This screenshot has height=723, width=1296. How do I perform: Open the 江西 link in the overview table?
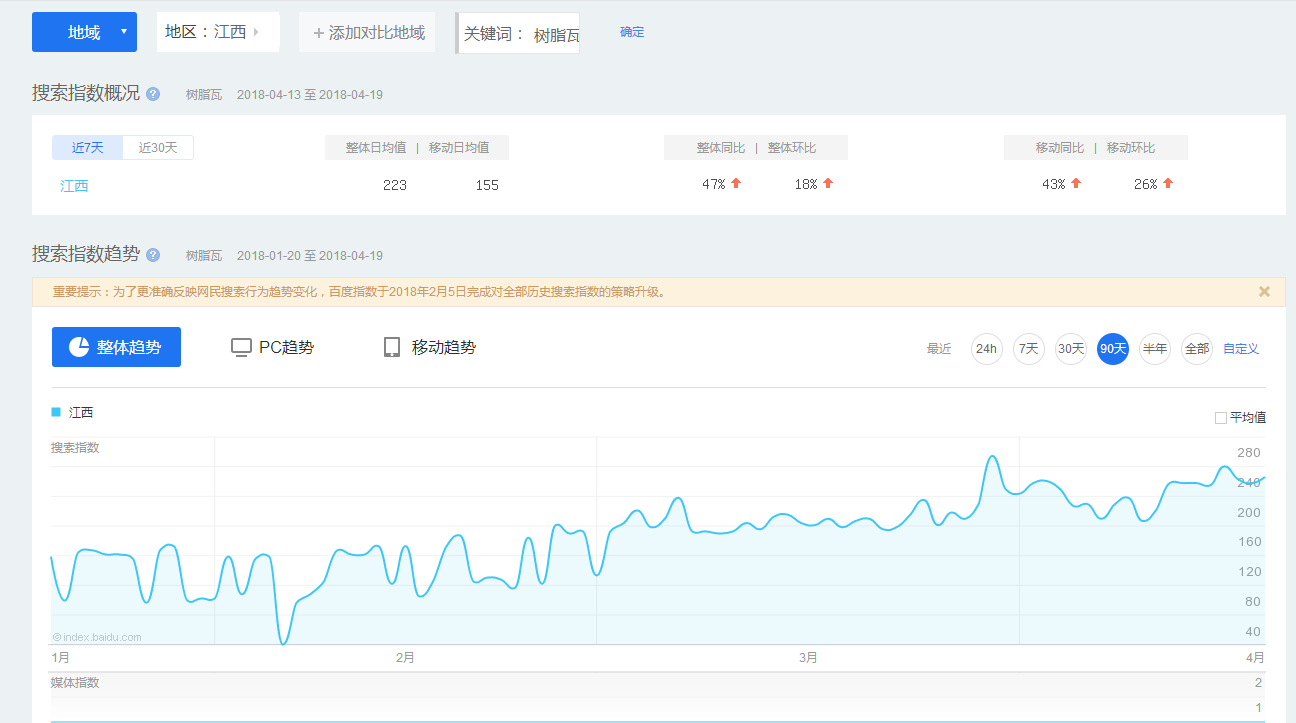(x=74, y=184)
